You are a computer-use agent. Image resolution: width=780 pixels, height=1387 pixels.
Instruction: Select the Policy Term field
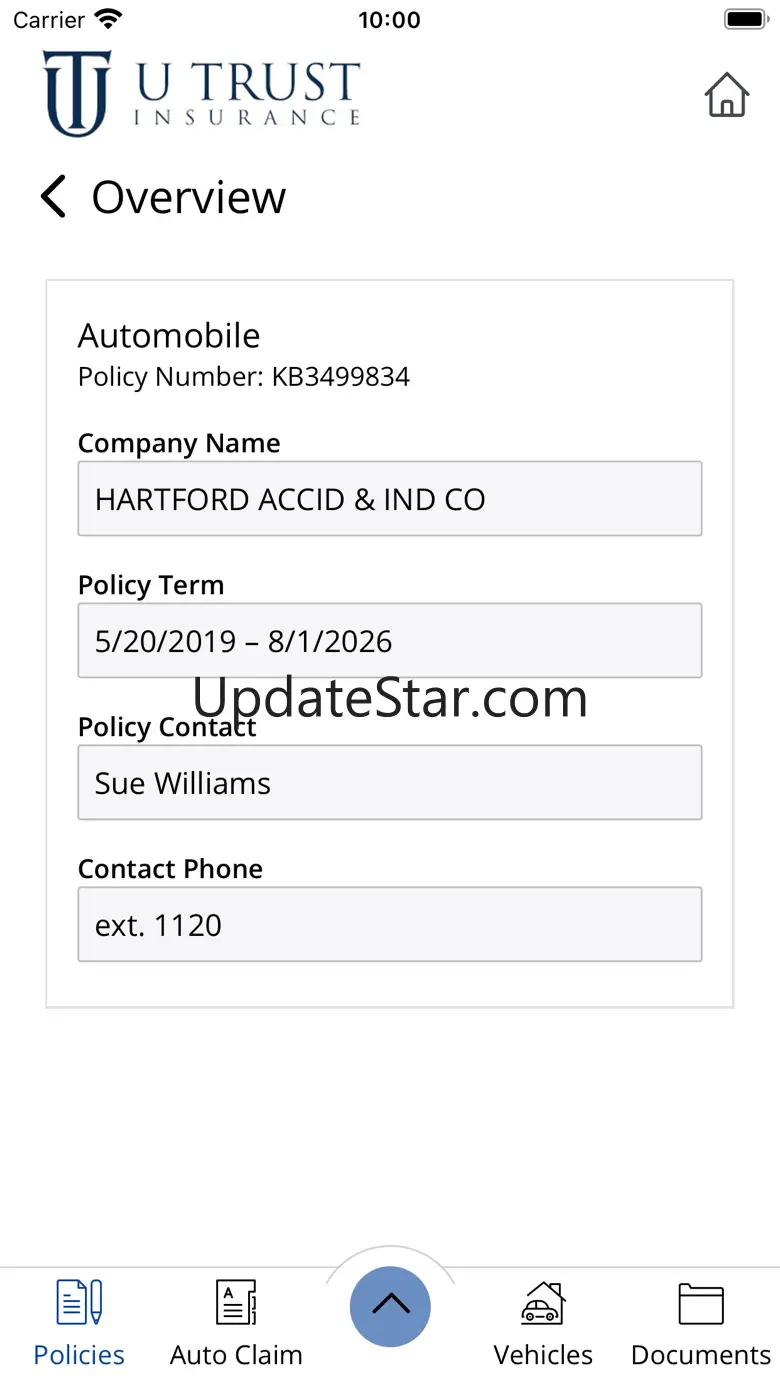coord(390,640)
